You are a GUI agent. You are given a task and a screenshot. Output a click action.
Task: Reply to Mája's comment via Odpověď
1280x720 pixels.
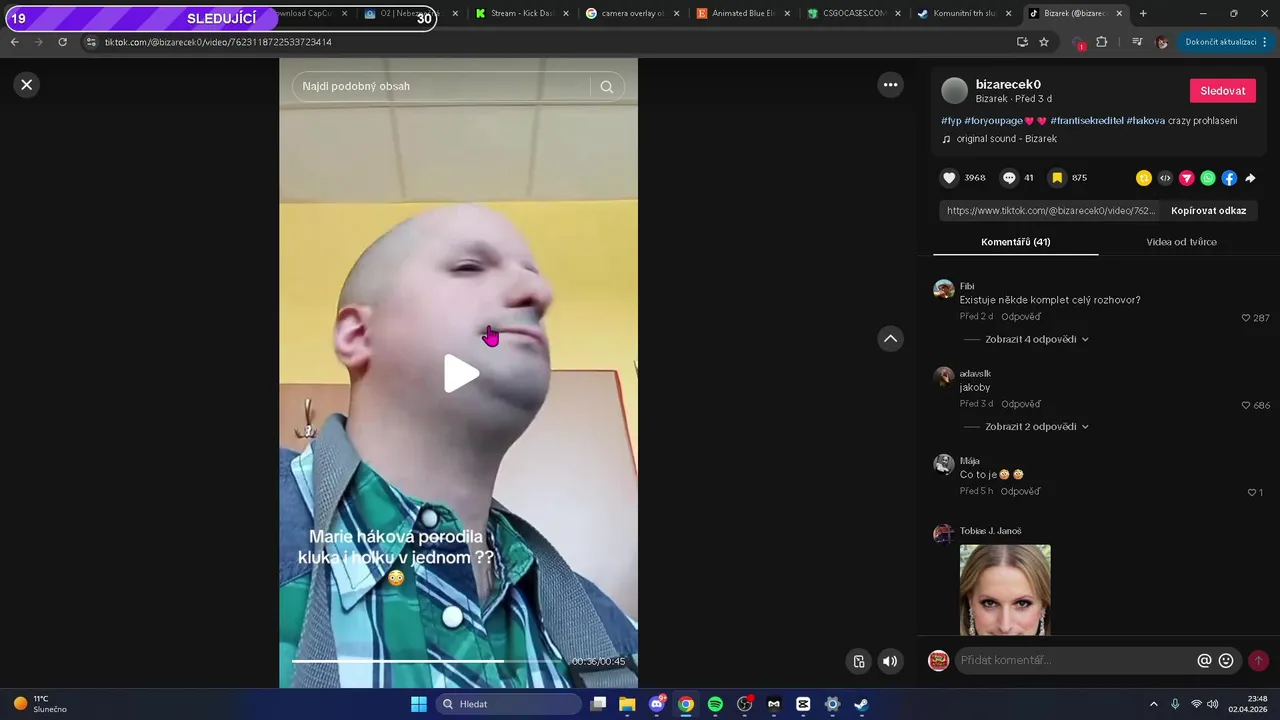pos(1020,492)
